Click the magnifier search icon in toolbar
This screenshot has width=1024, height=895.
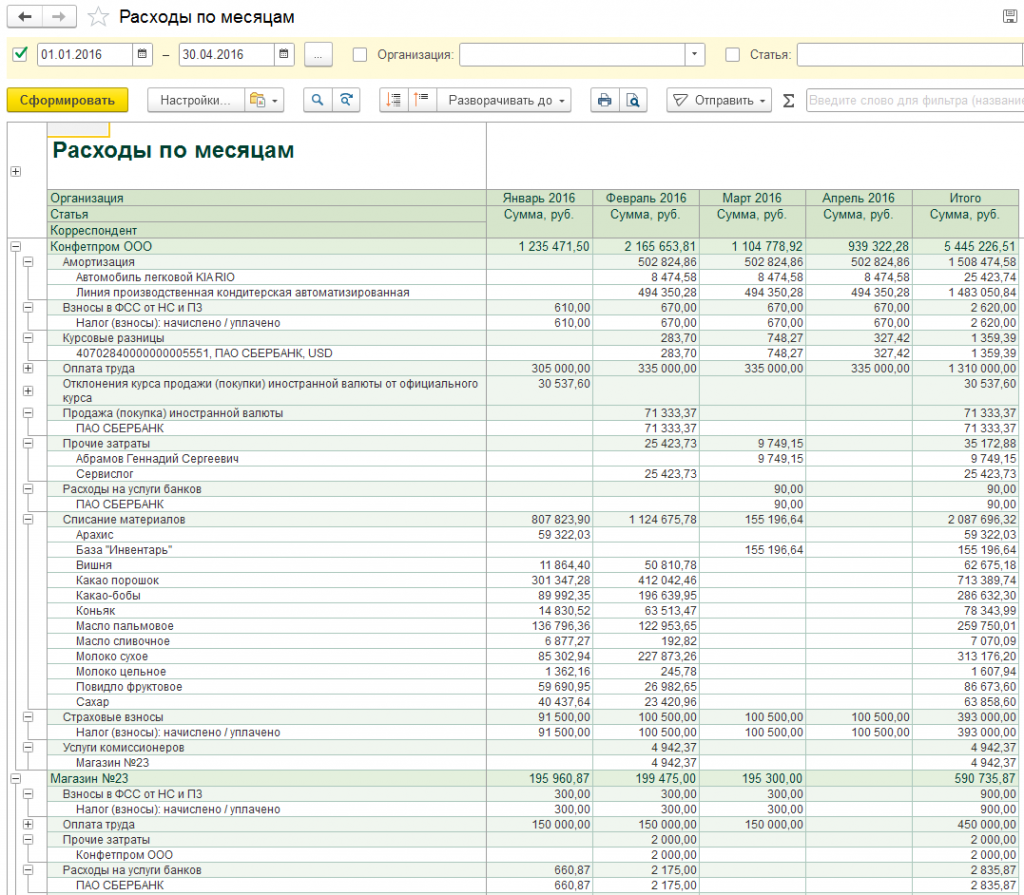[318, 100]
